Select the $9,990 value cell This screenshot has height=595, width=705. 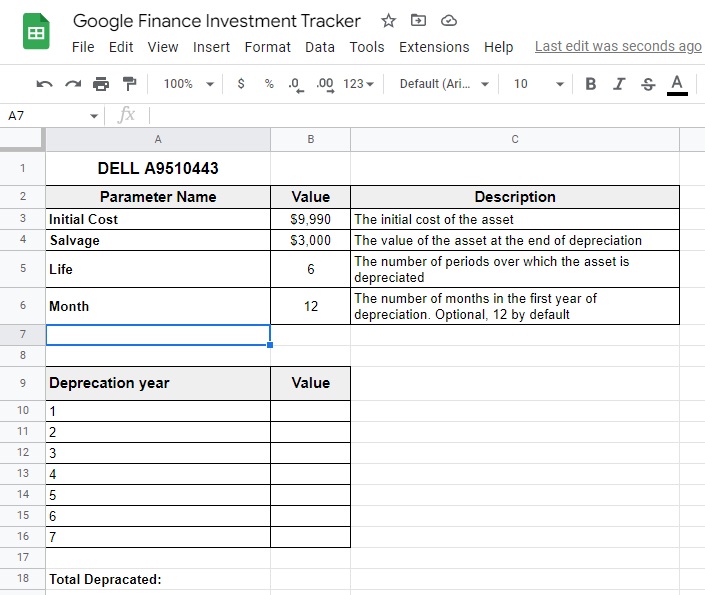(x=310, y=219)
